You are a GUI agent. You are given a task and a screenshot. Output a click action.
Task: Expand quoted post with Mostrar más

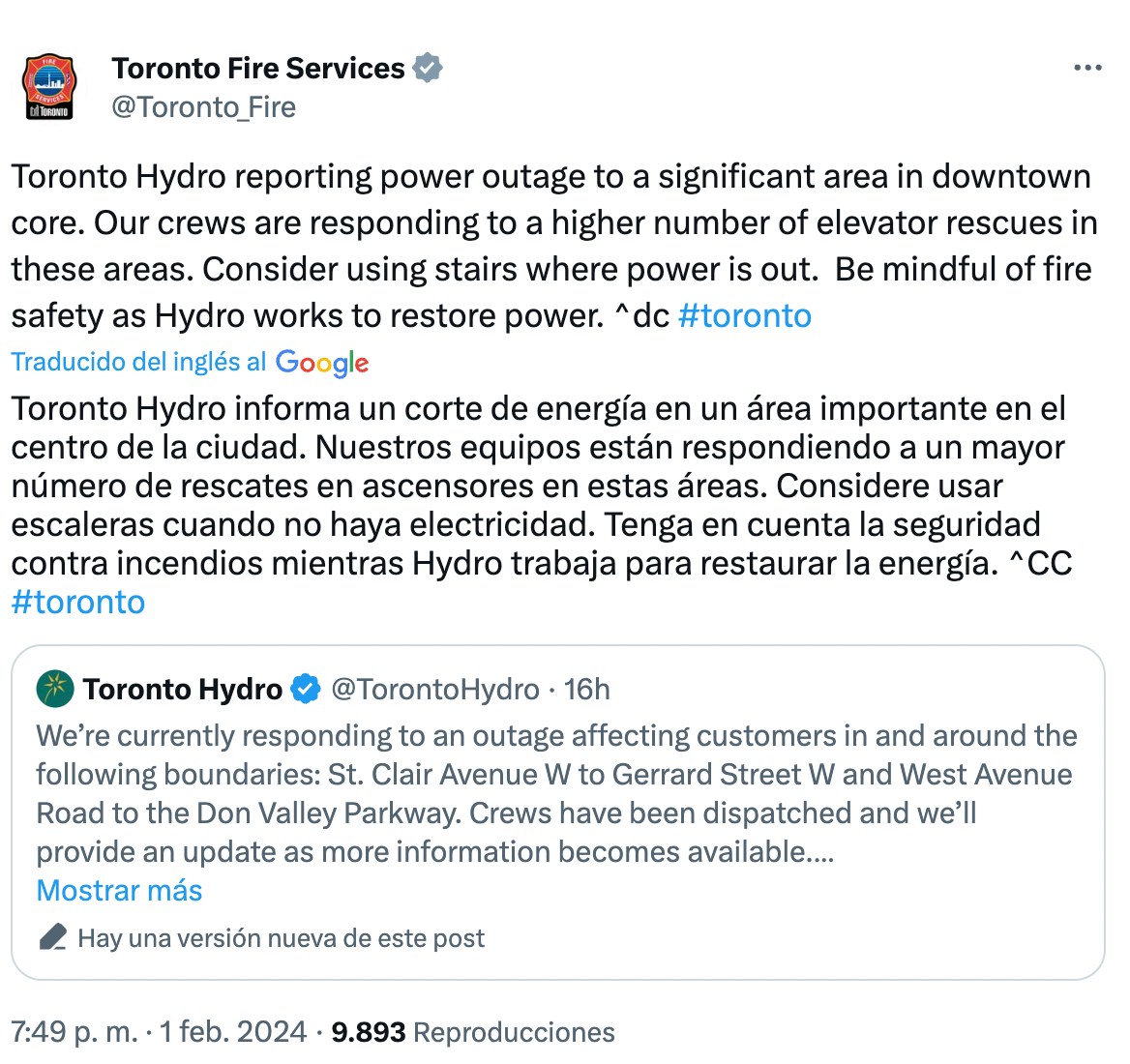click(119, 890)
